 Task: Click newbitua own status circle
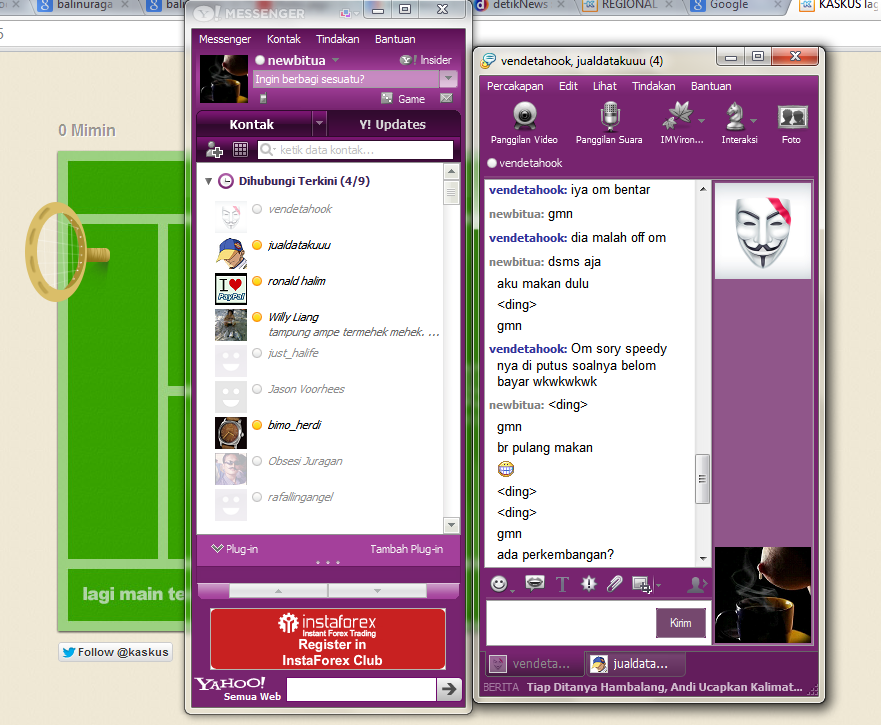[260, 60]
